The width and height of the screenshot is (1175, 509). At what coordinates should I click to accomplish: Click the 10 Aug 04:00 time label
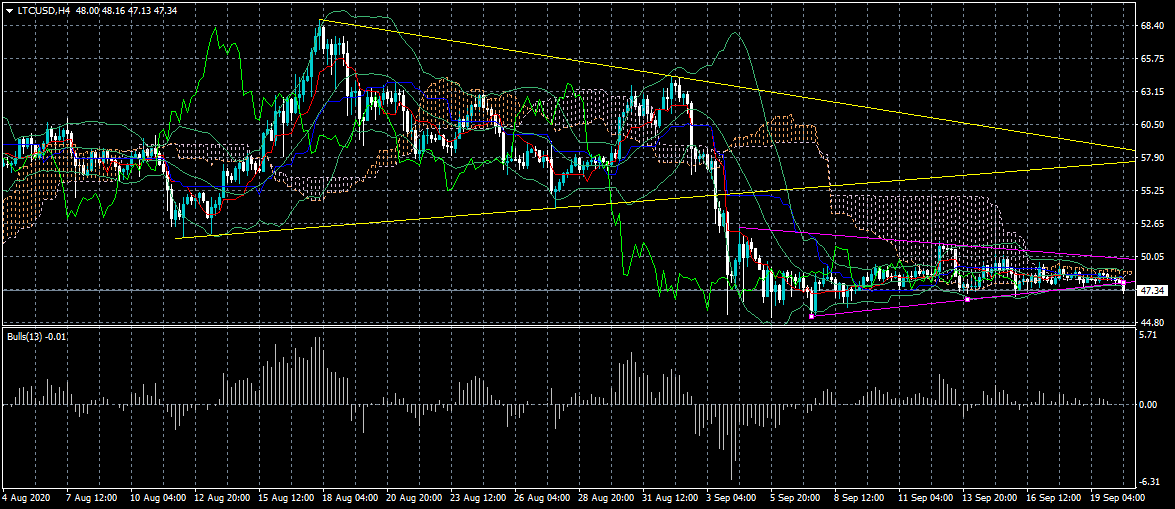[157, 497]
